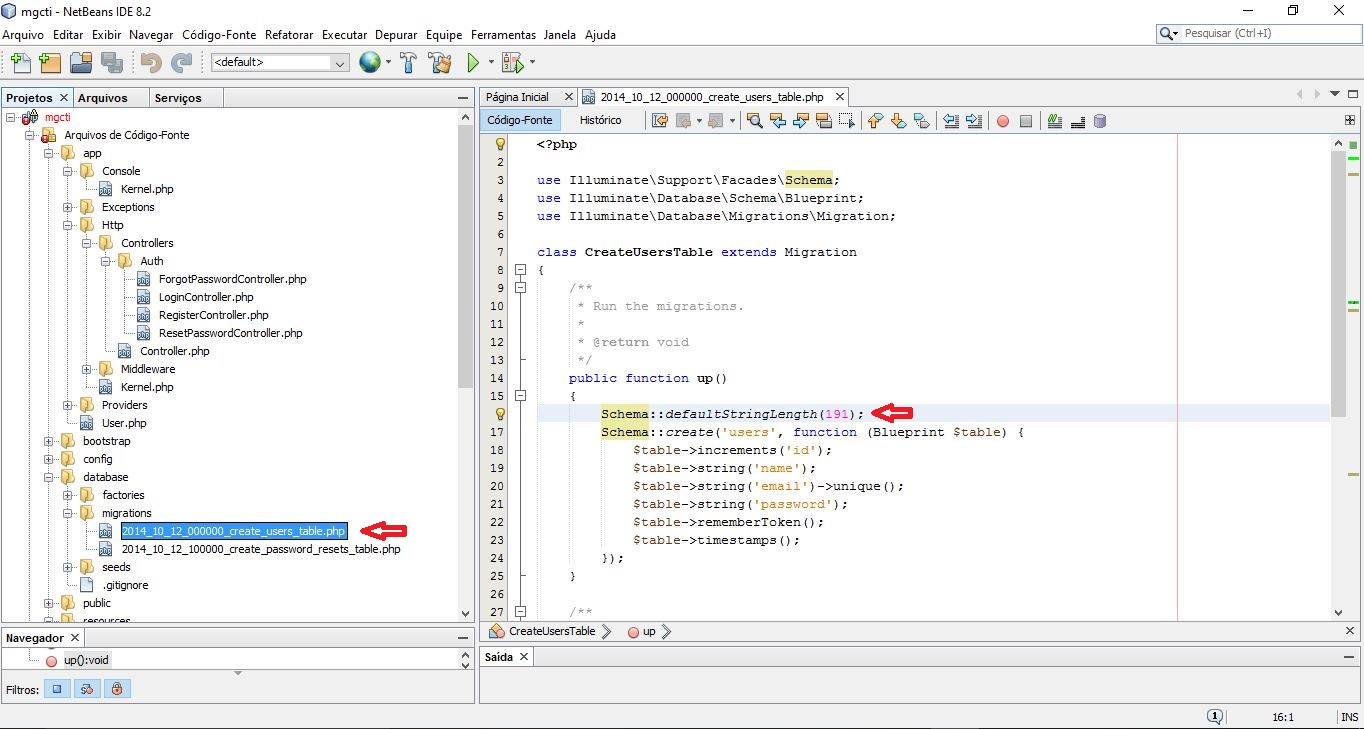1364x729 pixels.
Task: Open Run Project dropdown arrow
Action: click(x=491, y=62)
